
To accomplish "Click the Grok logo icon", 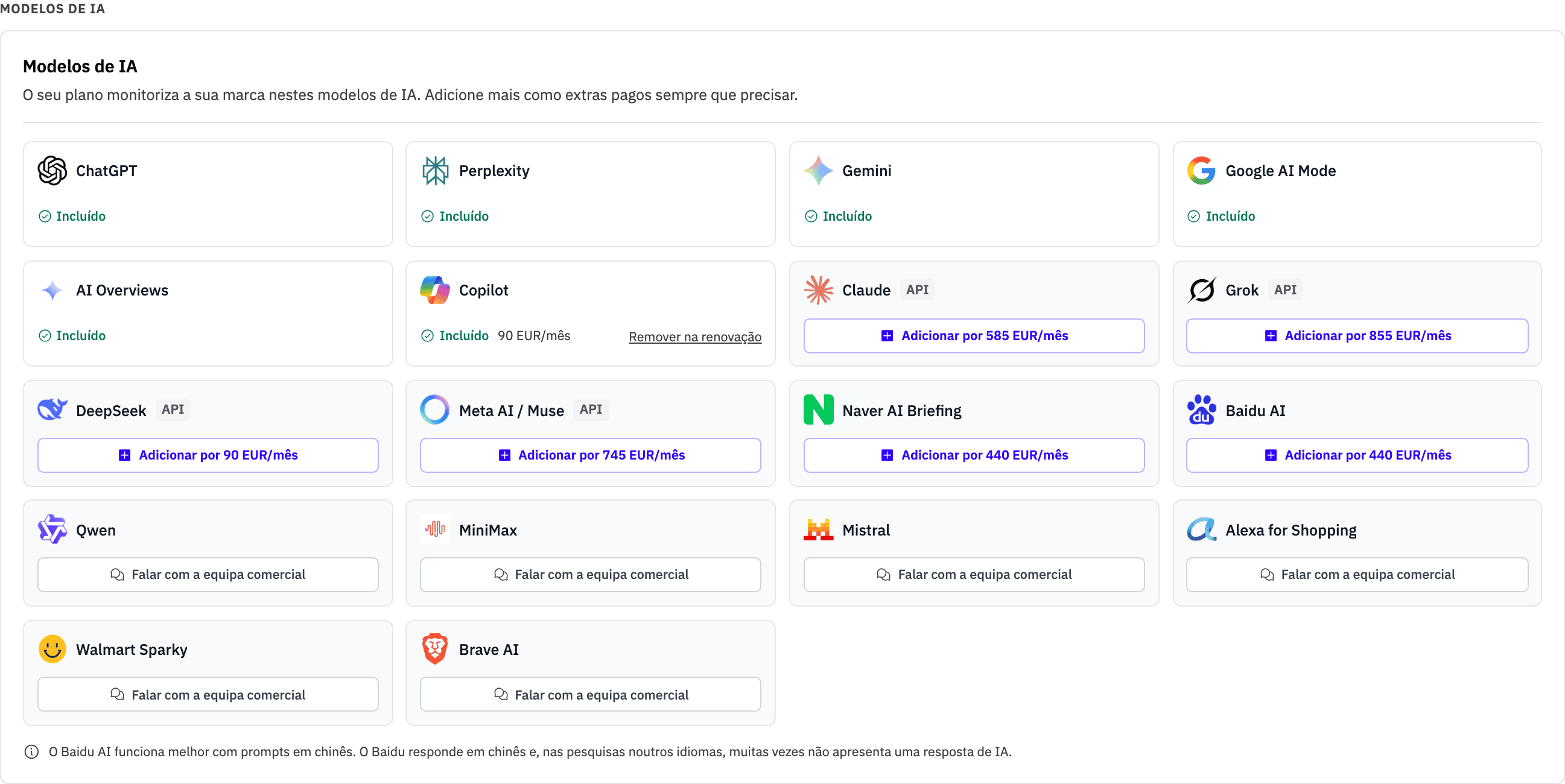I will pyautogui.click(x=1201, y=290).
